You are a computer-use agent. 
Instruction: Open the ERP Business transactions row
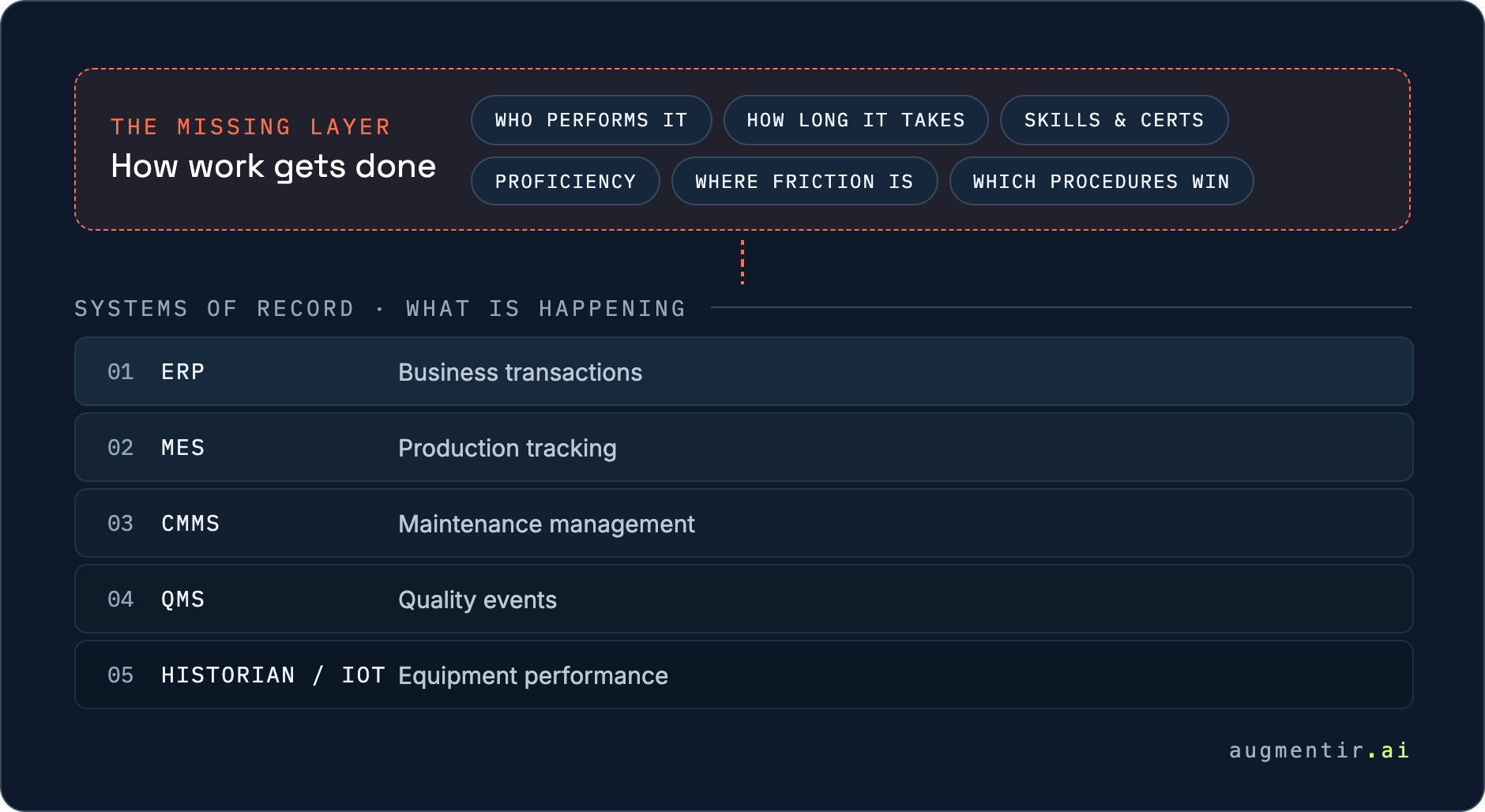pos(743,371)
